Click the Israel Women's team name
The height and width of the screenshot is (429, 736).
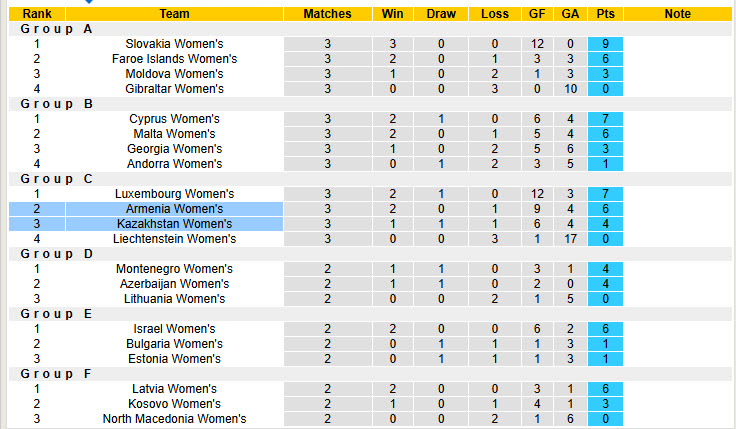pos(174,329)
